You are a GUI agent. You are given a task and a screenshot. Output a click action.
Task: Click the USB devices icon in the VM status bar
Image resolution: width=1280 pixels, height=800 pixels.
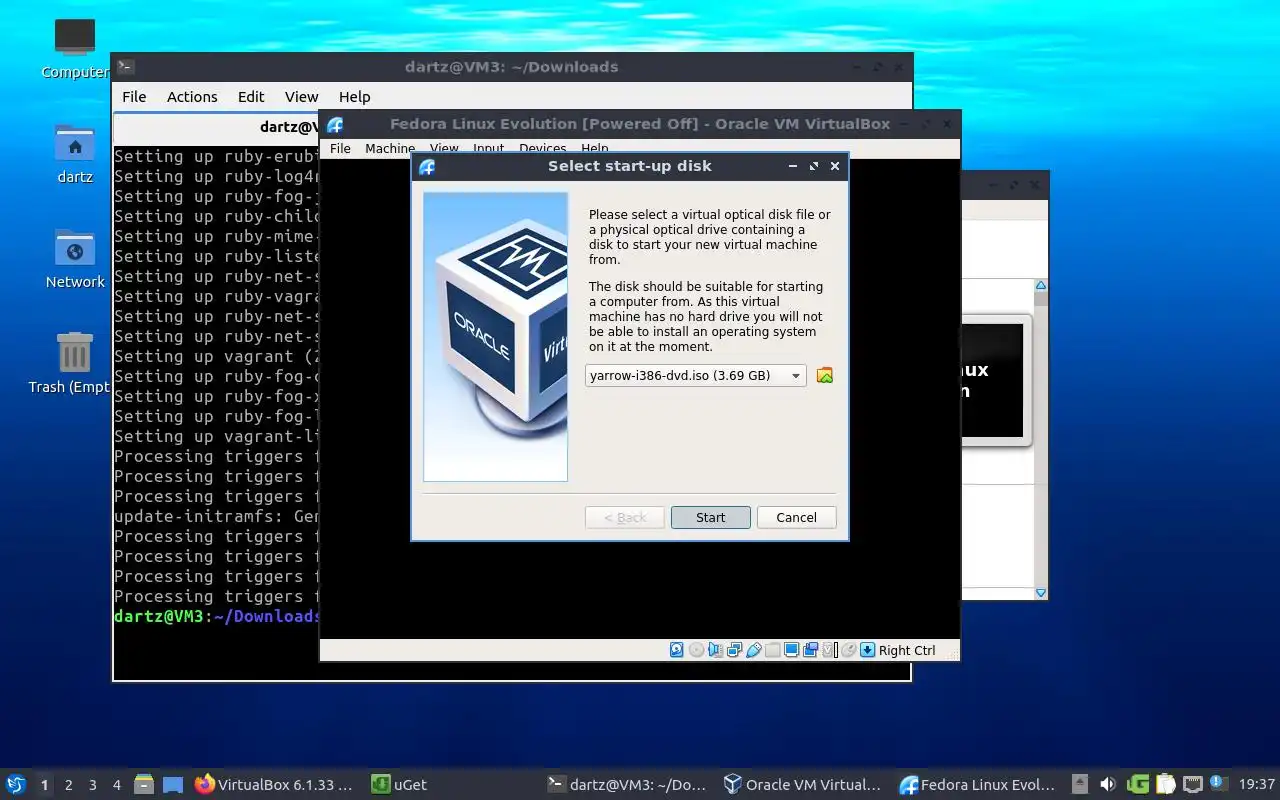point(753,650)
